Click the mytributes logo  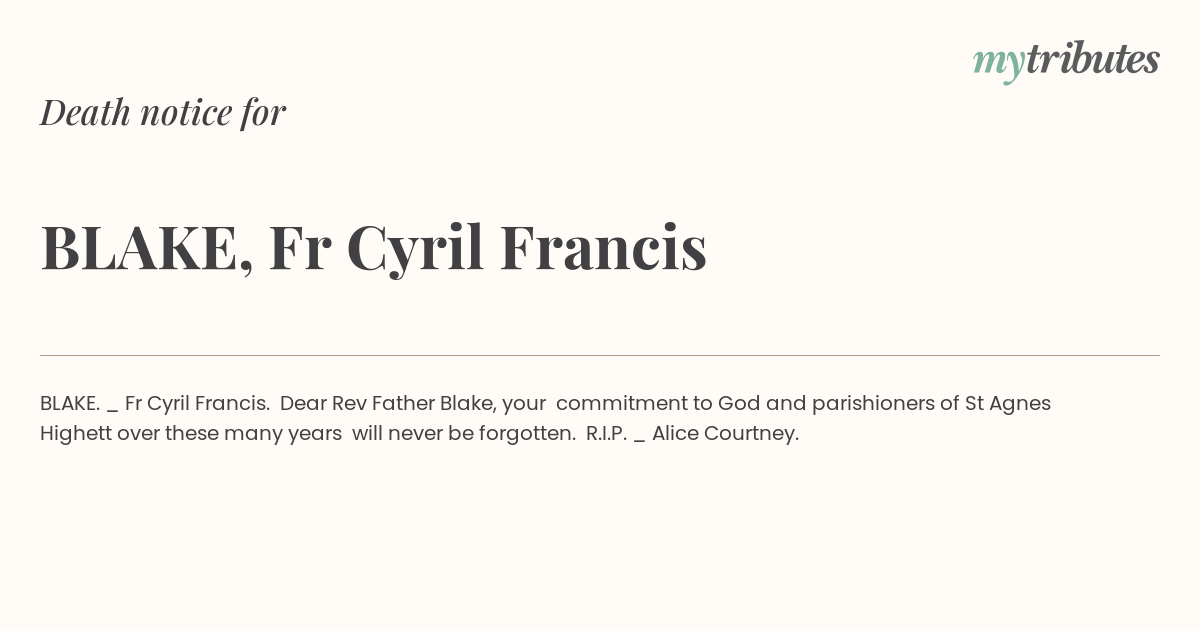coord(1066,61)
